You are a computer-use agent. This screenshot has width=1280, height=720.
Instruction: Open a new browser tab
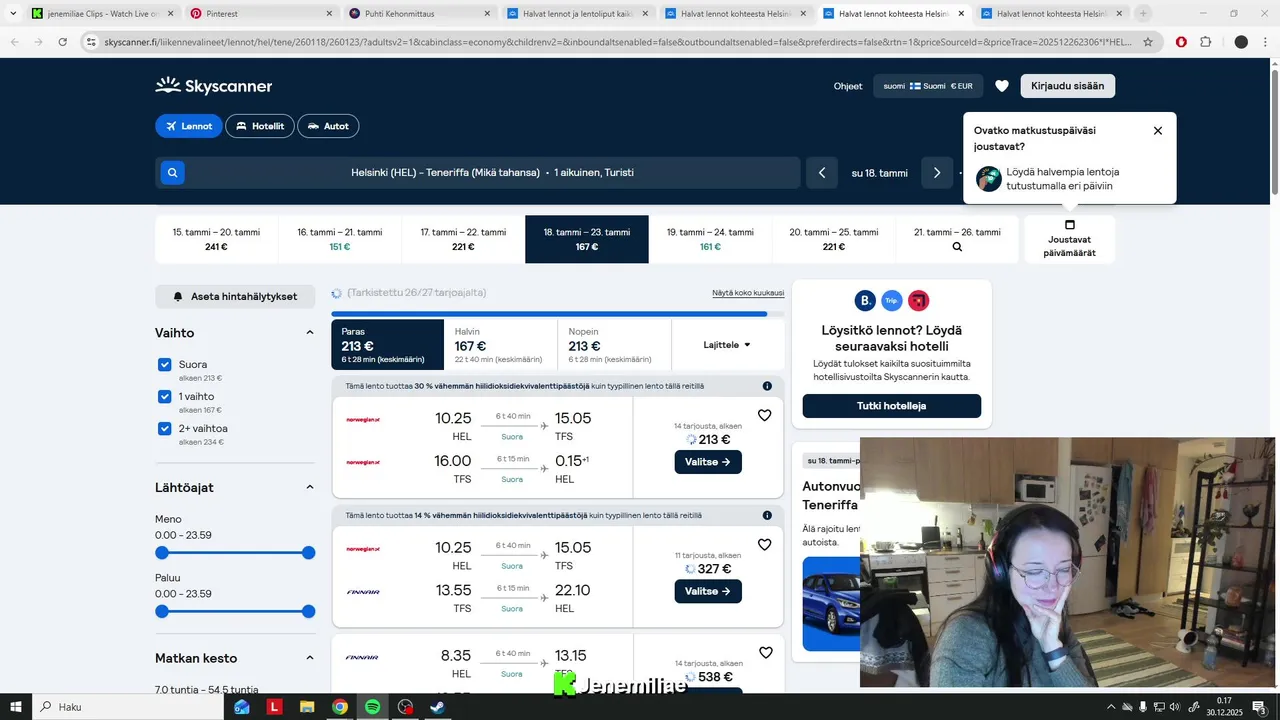tap(1143, 14)
